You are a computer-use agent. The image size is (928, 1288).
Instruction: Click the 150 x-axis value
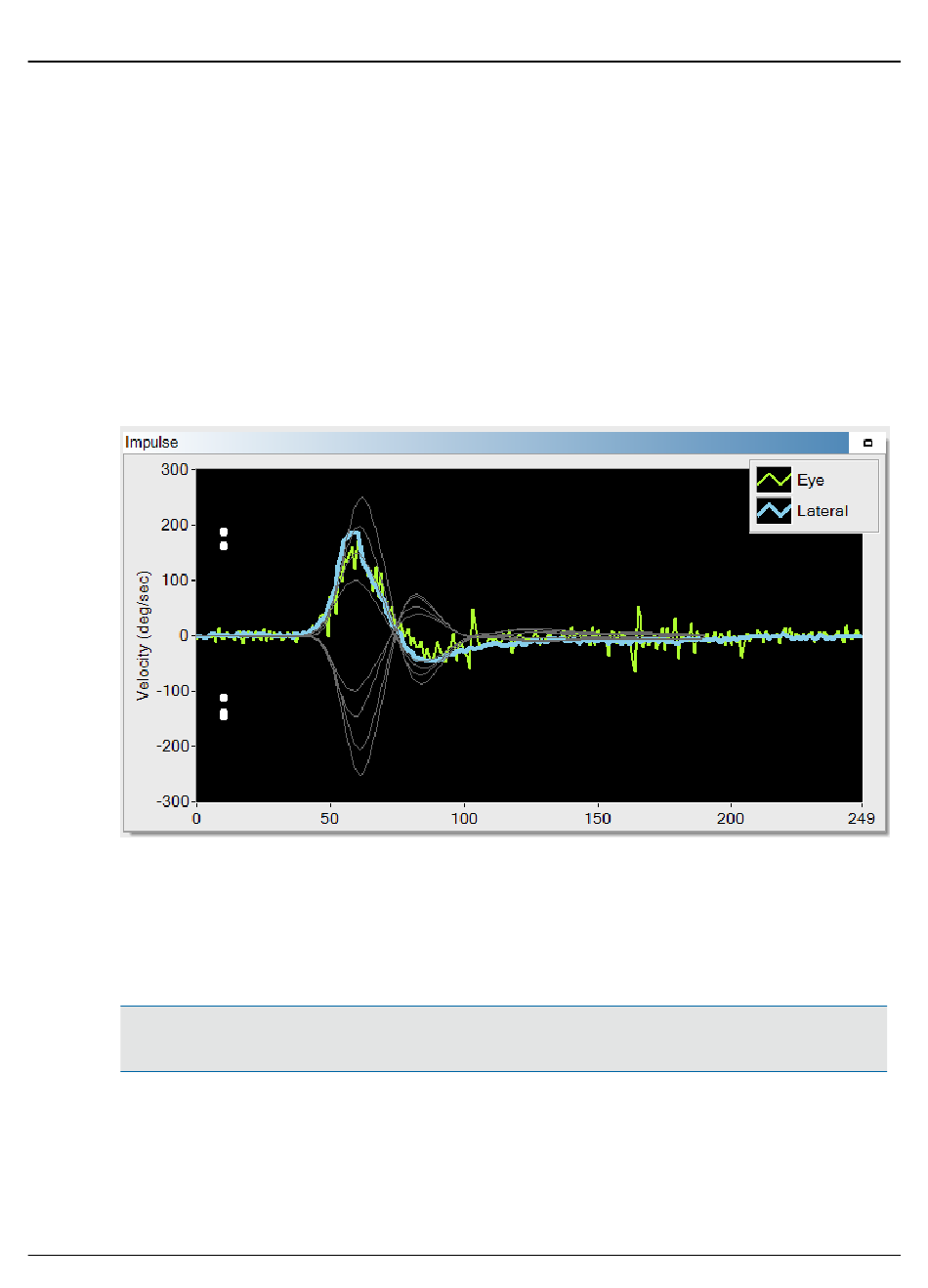point(598,819)
